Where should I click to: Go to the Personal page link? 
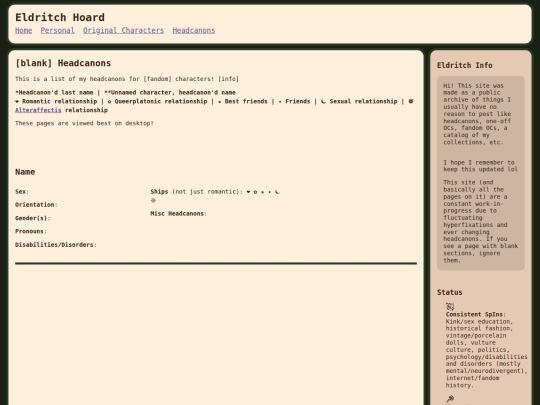click(58, 30)
